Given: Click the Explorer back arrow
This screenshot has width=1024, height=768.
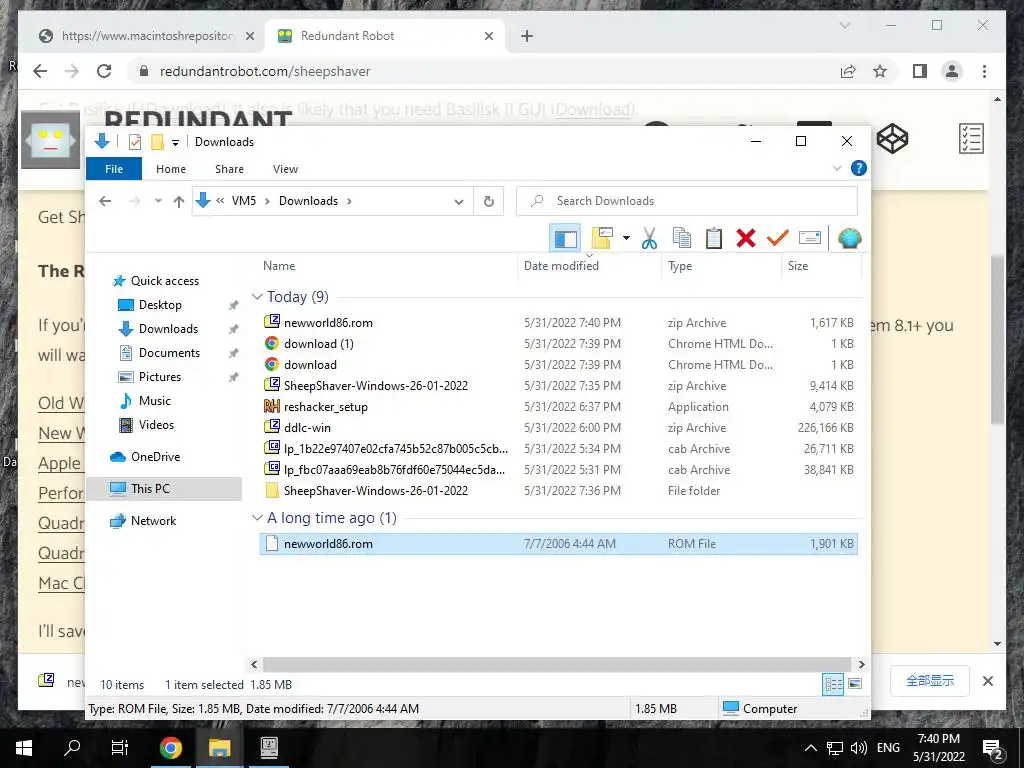Looking at the screenshot, I should pos(105,201).
